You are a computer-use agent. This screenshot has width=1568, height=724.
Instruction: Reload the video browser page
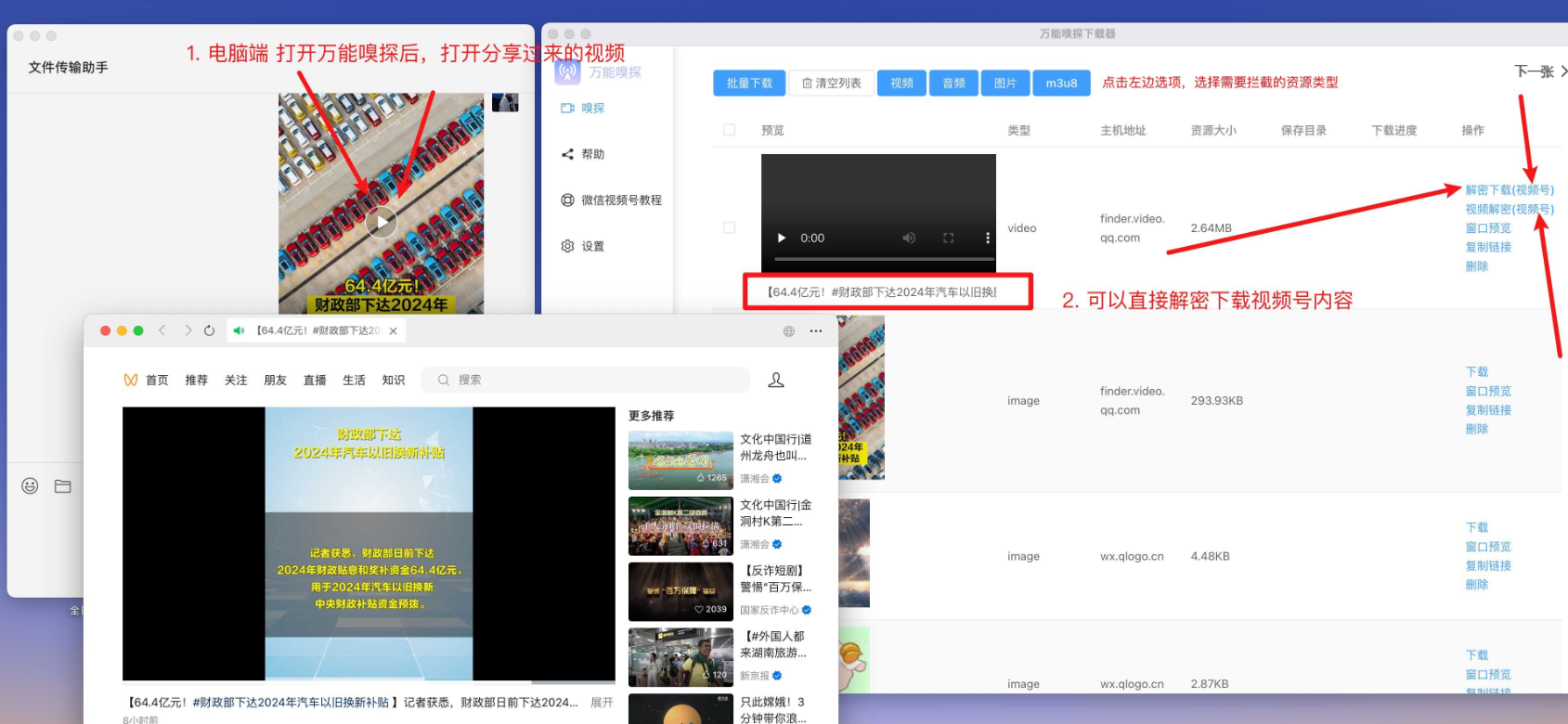tap(209, 330)
